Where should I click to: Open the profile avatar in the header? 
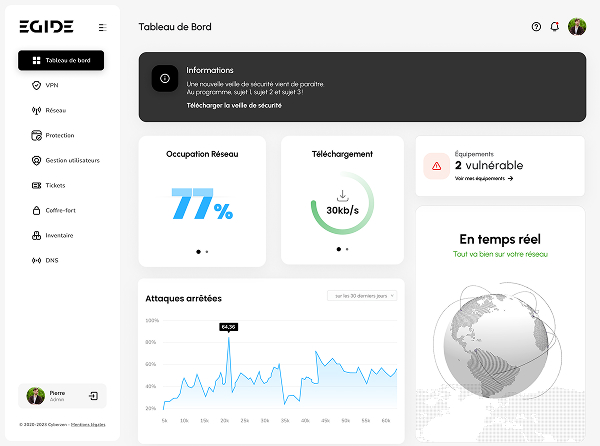coord(577,27)
